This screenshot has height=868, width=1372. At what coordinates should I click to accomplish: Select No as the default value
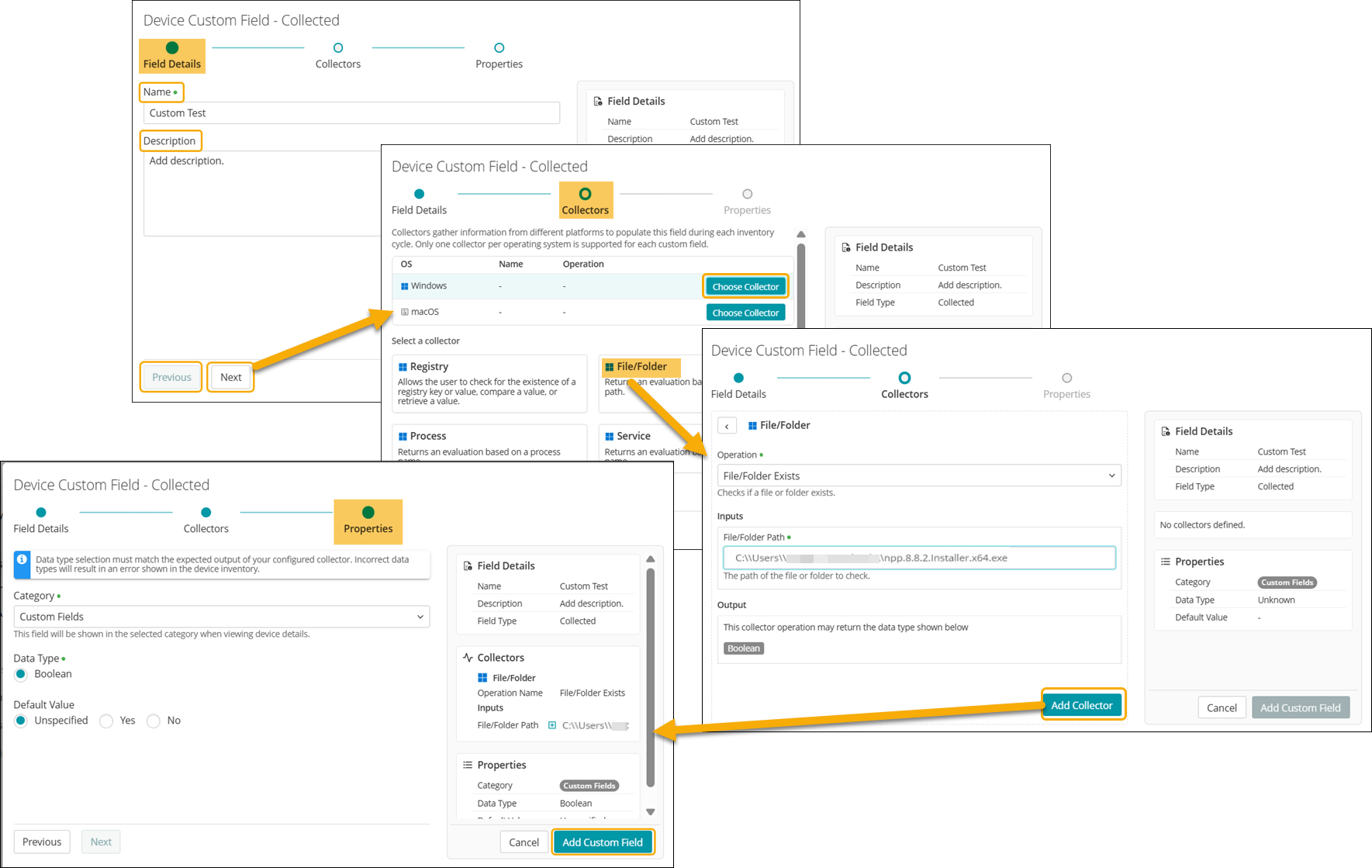coord(154,721)
